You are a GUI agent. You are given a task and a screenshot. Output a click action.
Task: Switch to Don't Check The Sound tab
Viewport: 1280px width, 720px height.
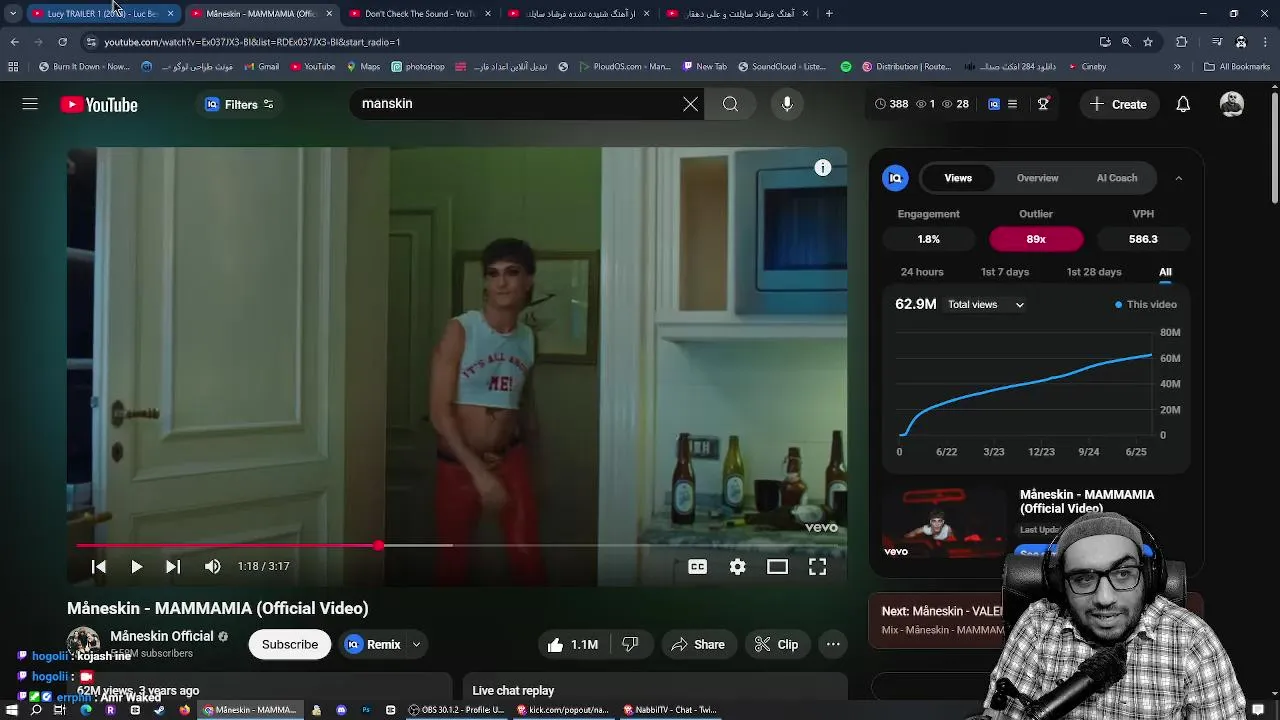click(418, 14)
